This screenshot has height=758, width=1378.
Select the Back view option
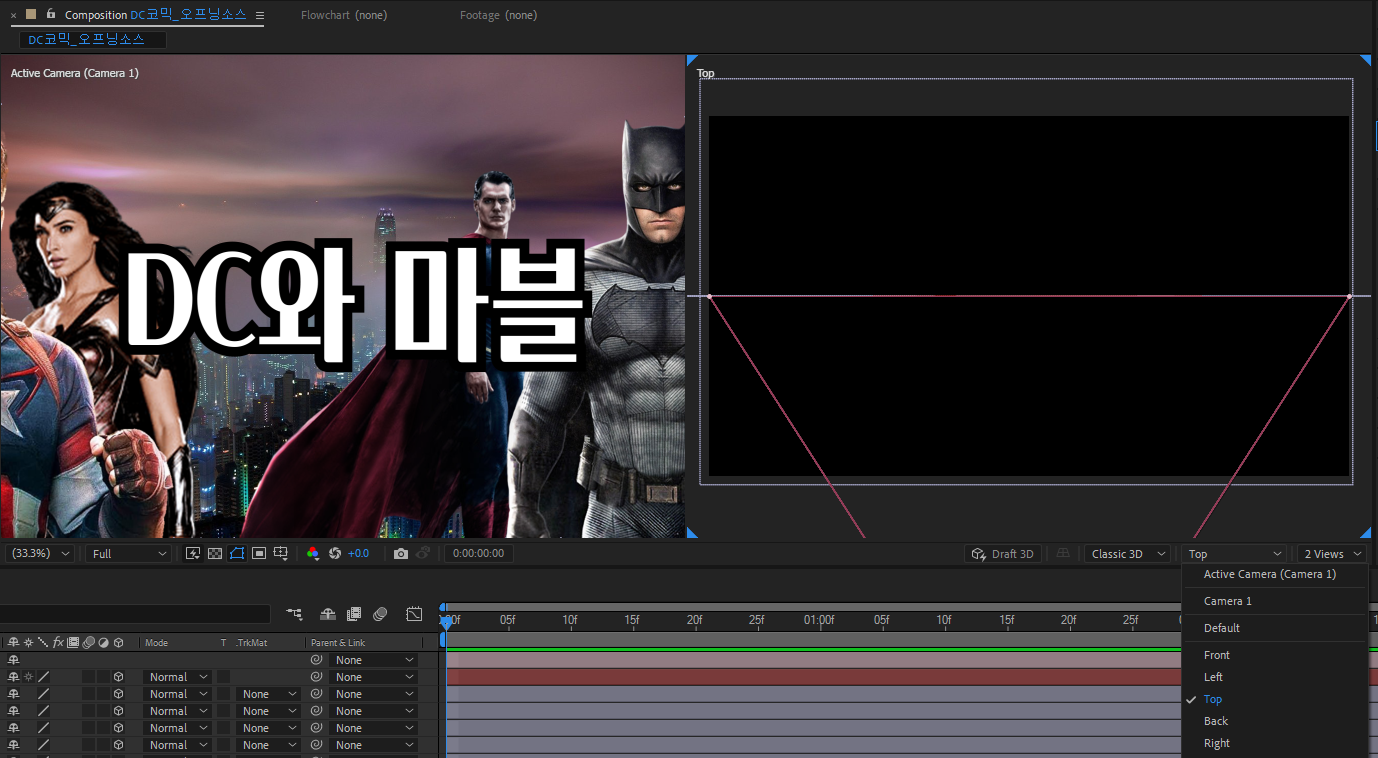point(1216,721)
